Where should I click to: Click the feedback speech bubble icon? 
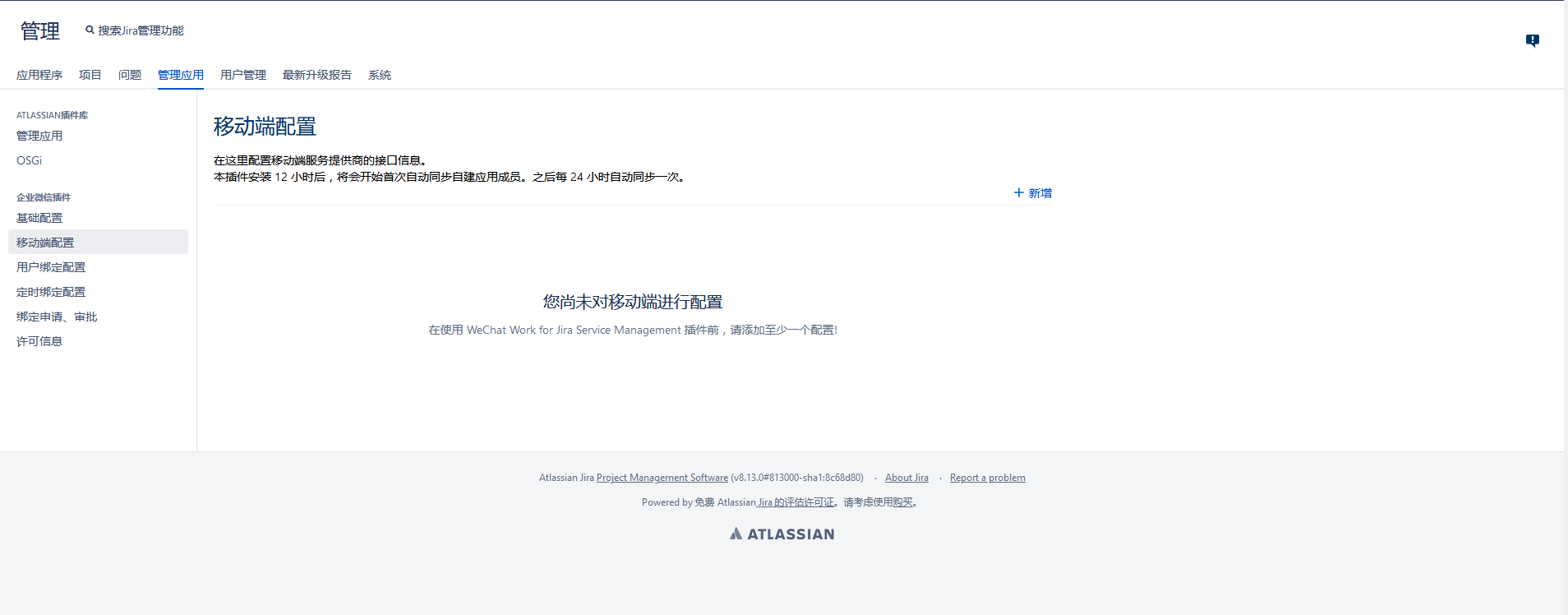(1532, 40)
